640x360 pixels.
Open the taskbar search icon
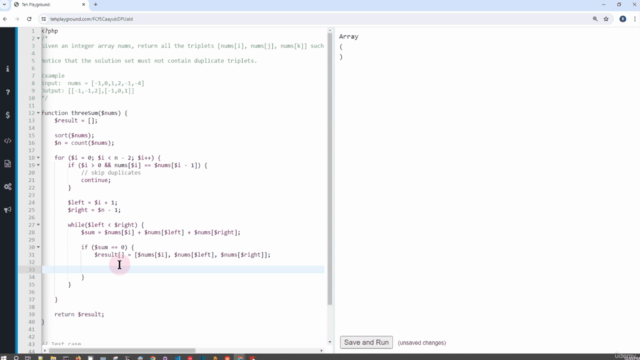[x=16, y=358]
